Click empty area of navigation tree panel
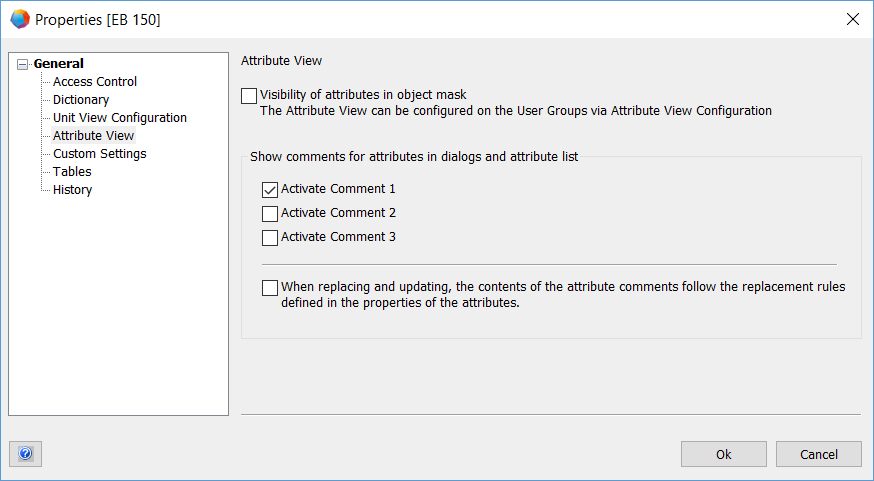The width and height of the screenshot is (874, 481). coord(118,320)
